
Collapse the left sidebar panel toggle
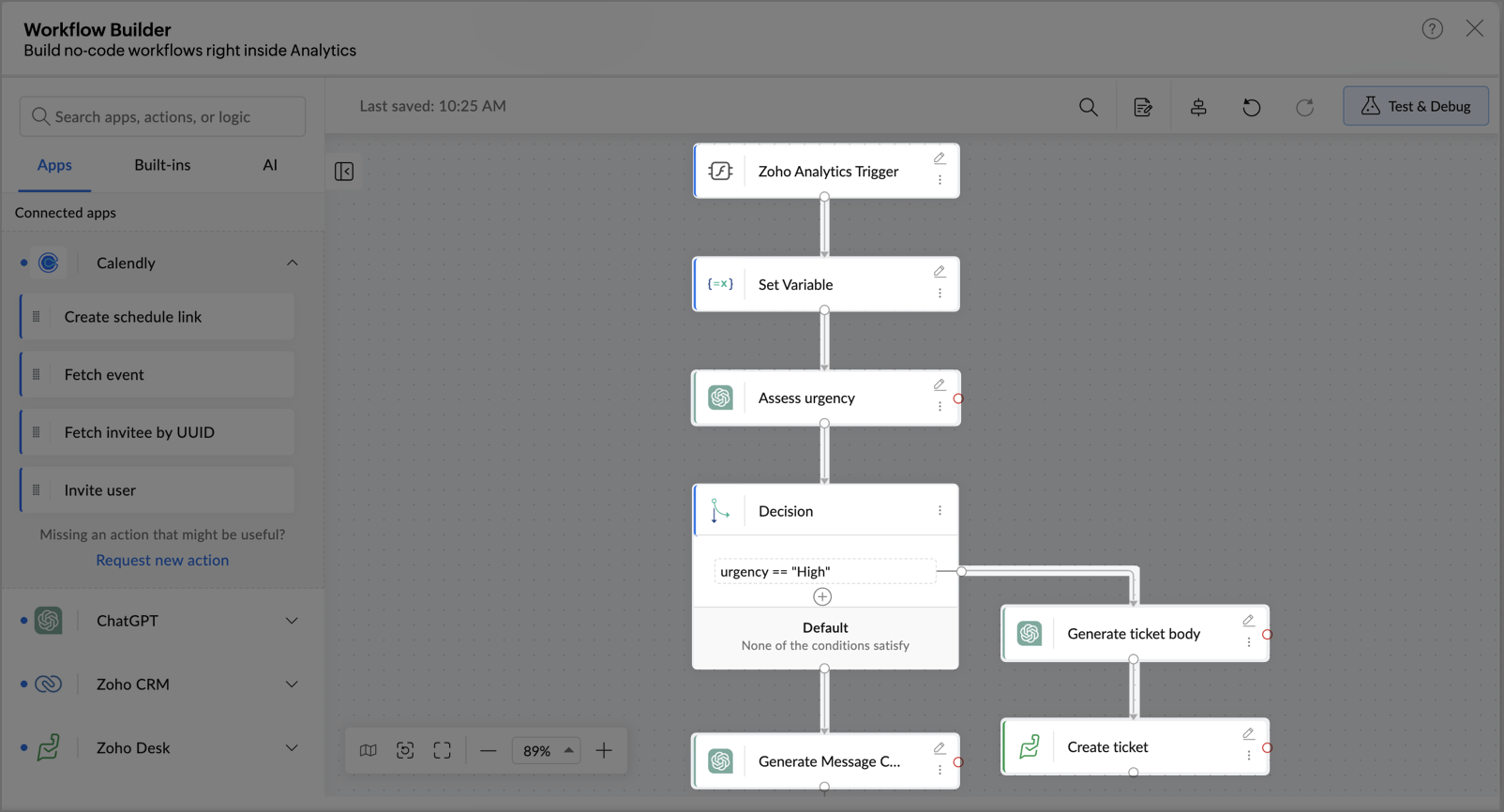click(344, 172)
